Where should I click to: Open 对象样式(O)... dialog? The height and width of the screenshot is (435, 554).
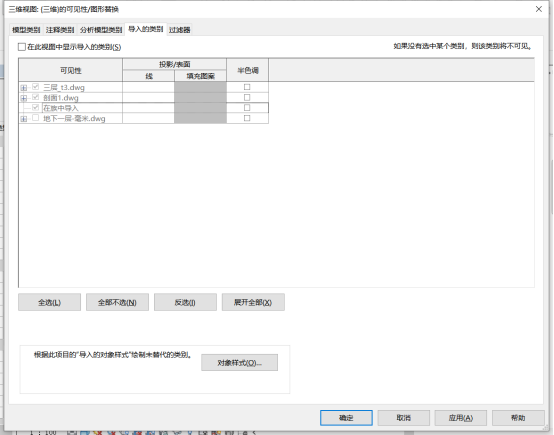point(240,363)
